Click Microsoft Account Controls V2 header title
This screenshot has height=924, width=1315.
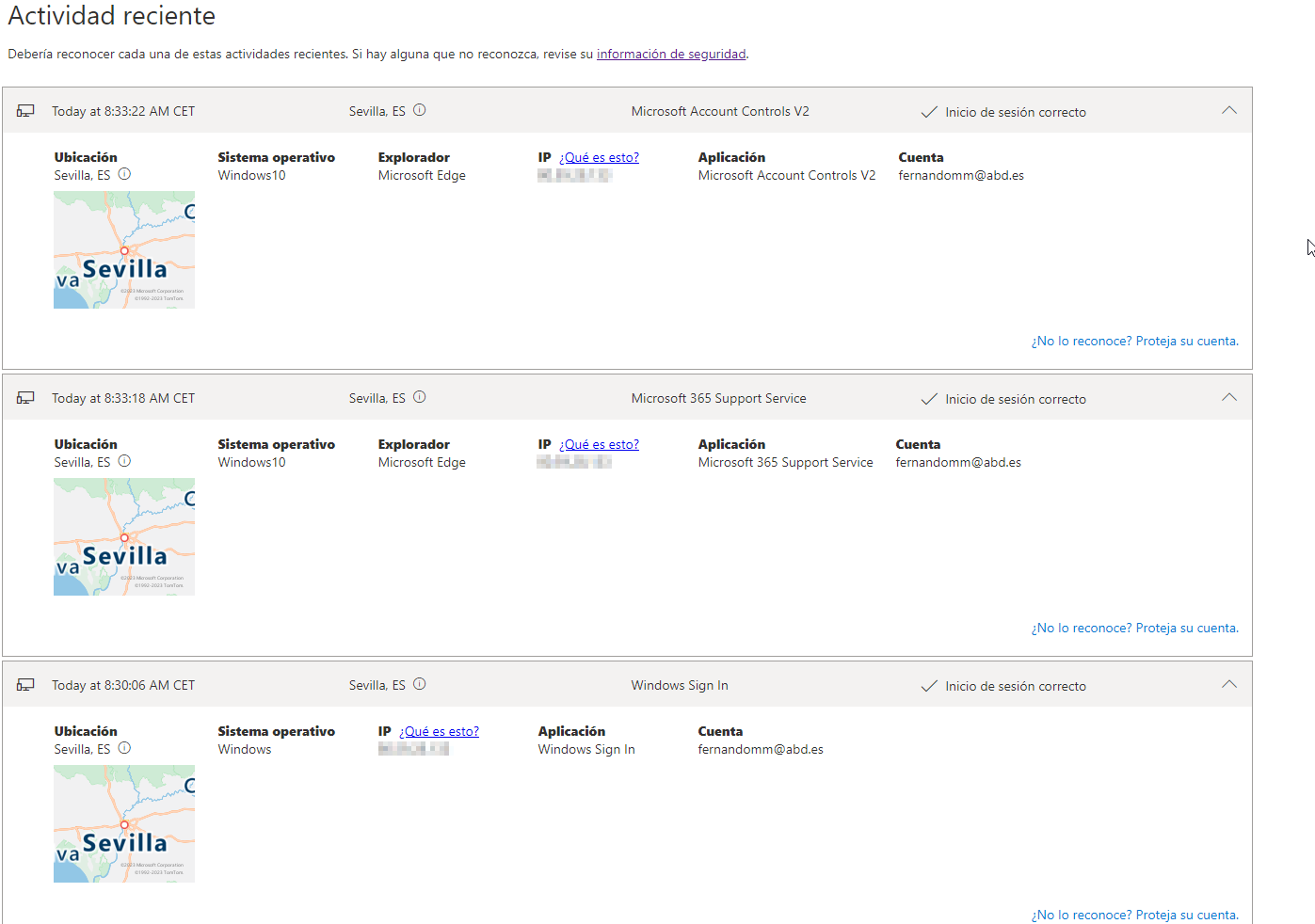pyautogui.click(x=720, y=111)
